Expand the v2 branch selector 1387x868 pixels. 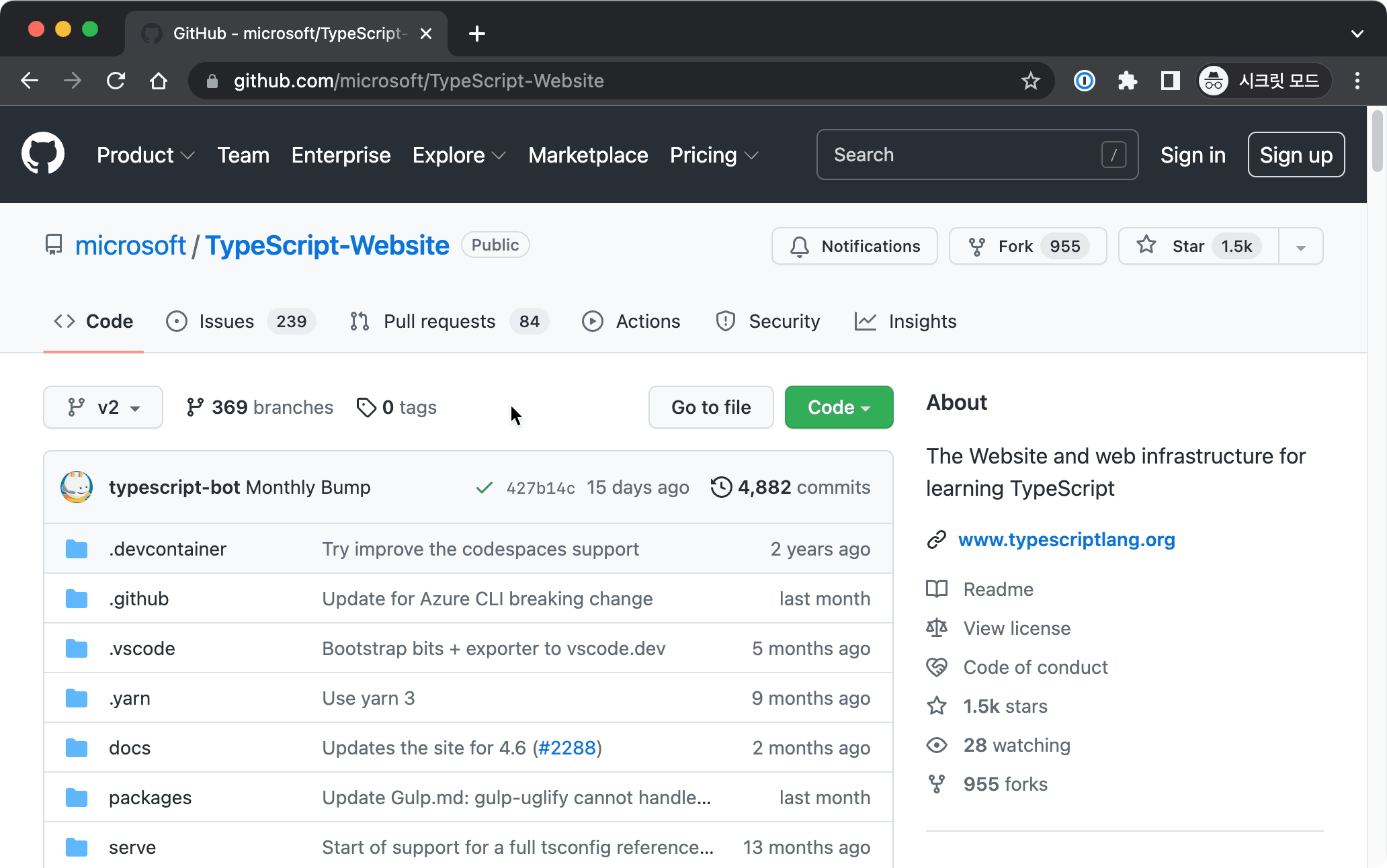point(103,407)
